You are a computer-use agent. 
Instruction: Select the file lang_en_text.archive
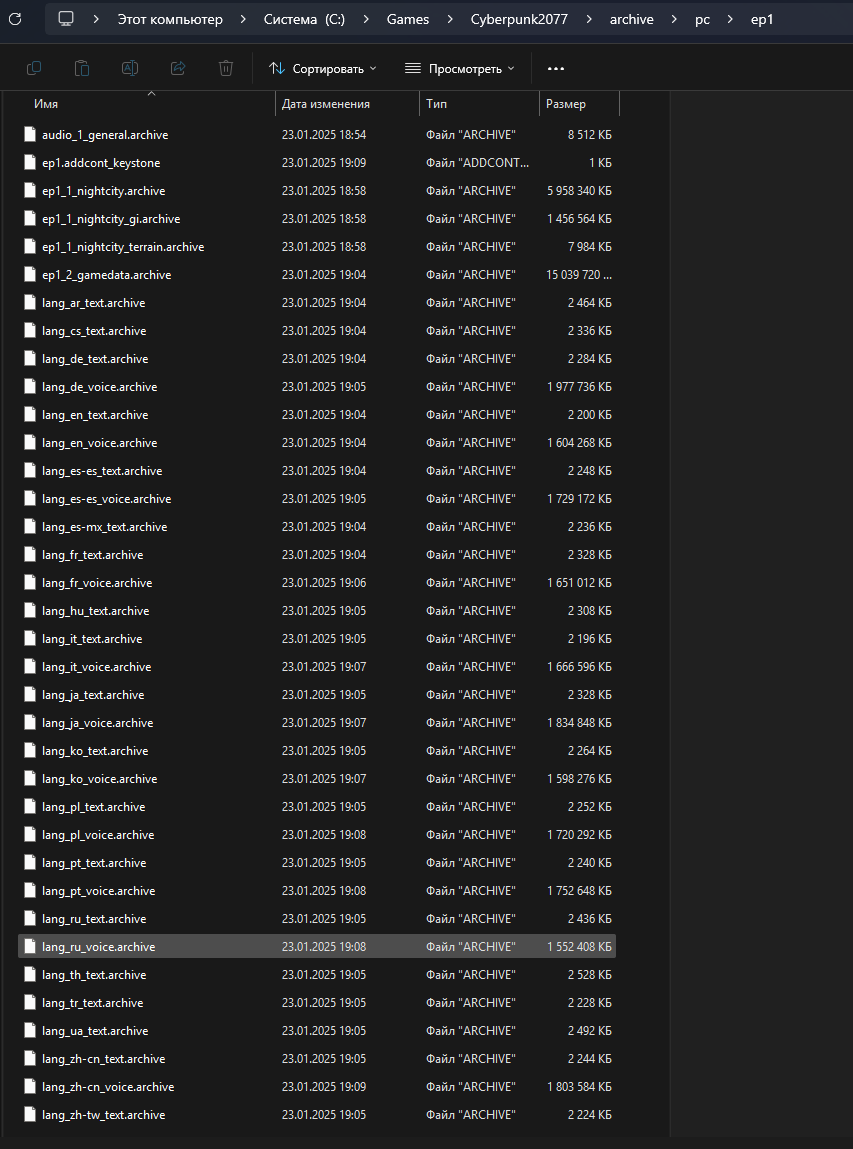pos(317,415)
